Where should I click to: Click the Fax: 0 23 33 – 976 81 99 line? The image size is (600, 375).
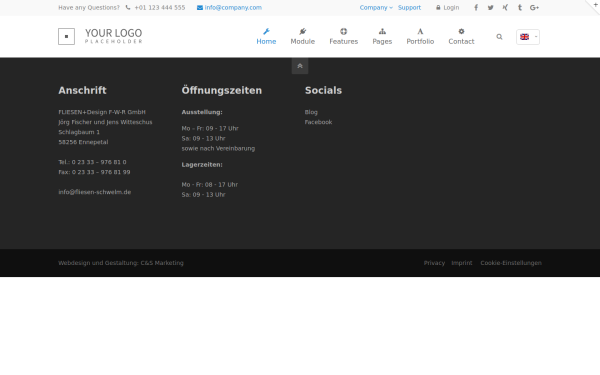[x=94, y=172]
